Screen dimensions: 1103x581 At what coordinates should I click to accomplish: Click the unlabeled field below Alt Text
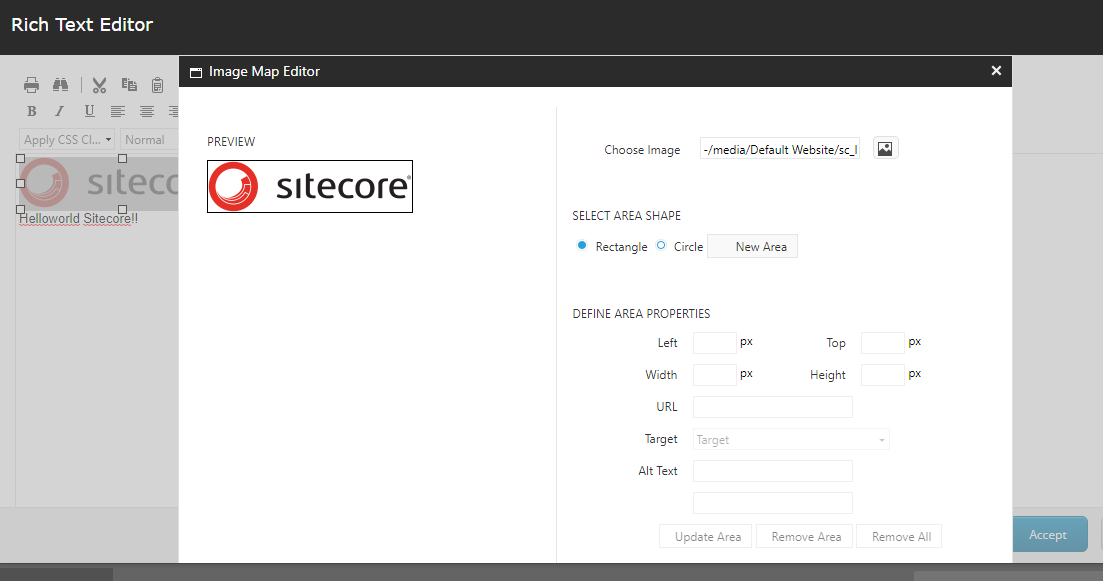pos(773,503)
